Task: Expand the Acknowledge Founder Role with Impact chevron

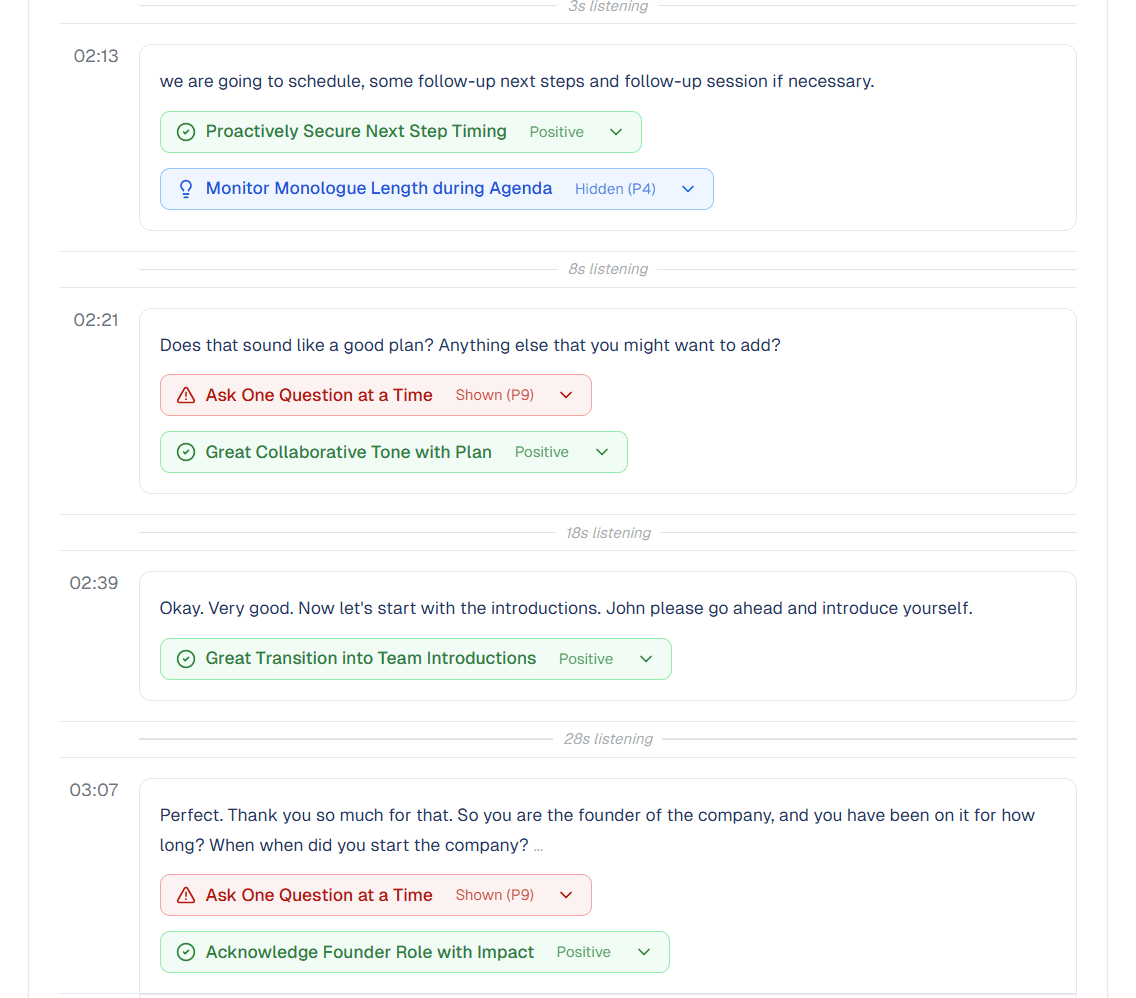Action: [645, 951]
